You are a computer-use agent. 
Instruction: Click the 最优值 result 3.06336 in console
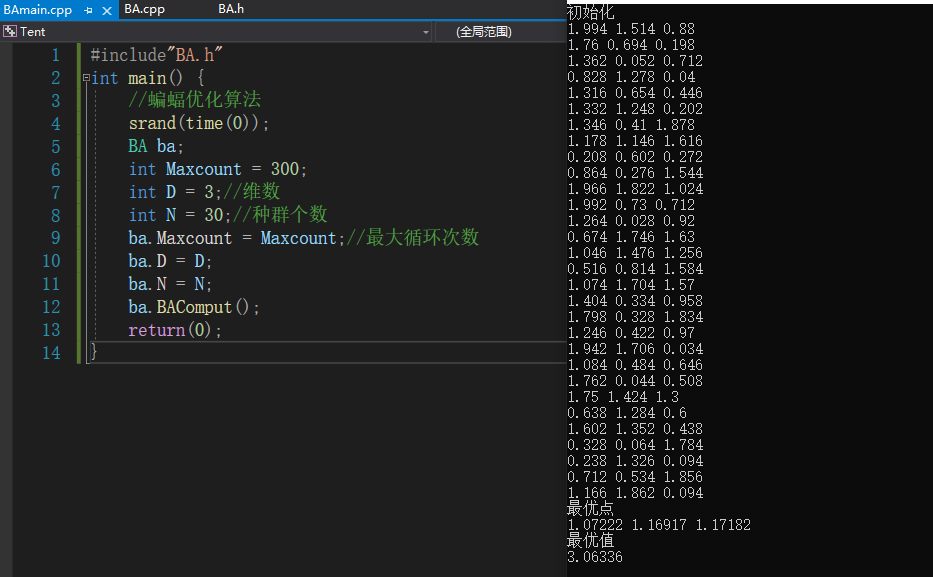[x=594, y=557]
